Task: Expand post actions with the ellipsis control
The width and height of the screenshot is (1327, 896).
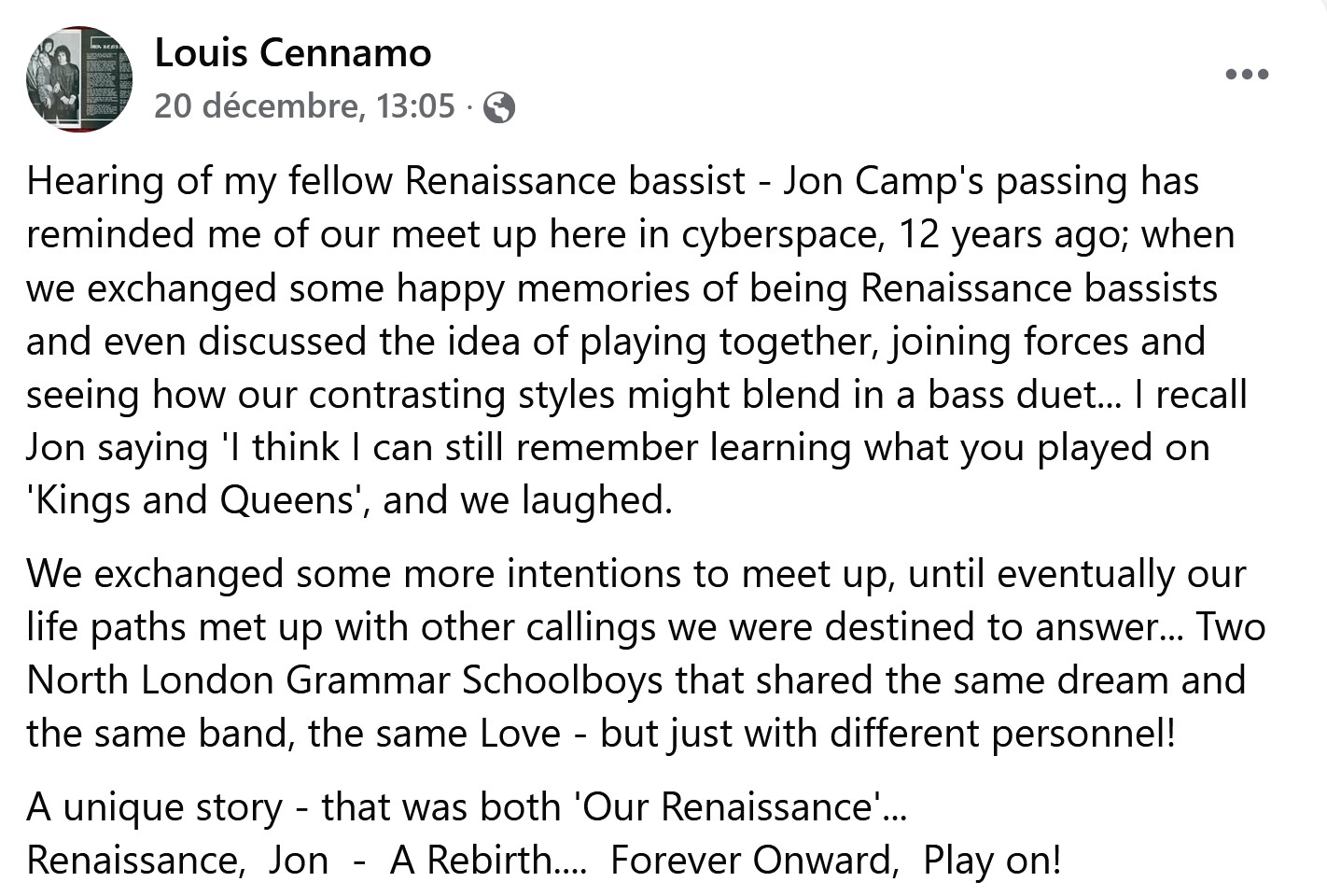Action: click(x=1247, y=73)
